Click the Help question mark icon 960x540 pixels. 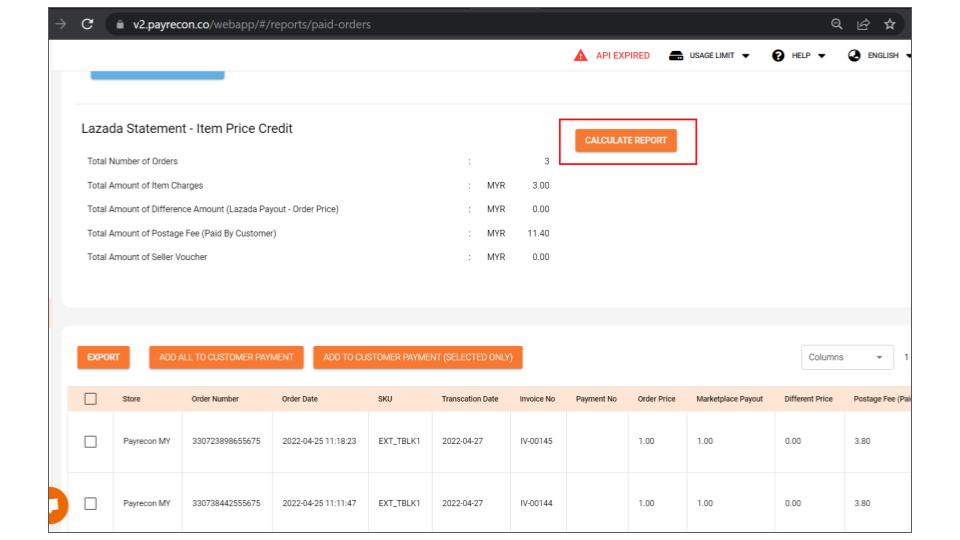point(778,56)
